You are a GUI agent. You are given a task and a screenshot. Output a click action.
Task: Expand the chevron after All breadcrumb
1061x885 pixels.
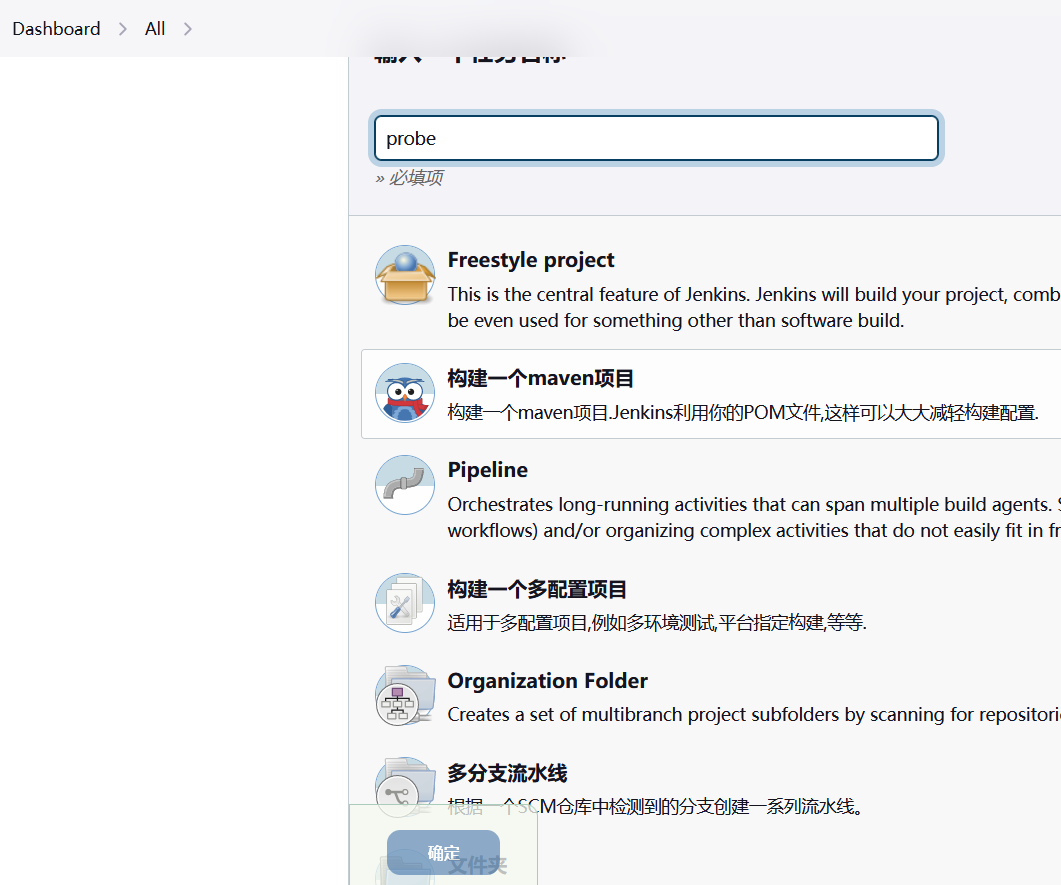point(187,29)
